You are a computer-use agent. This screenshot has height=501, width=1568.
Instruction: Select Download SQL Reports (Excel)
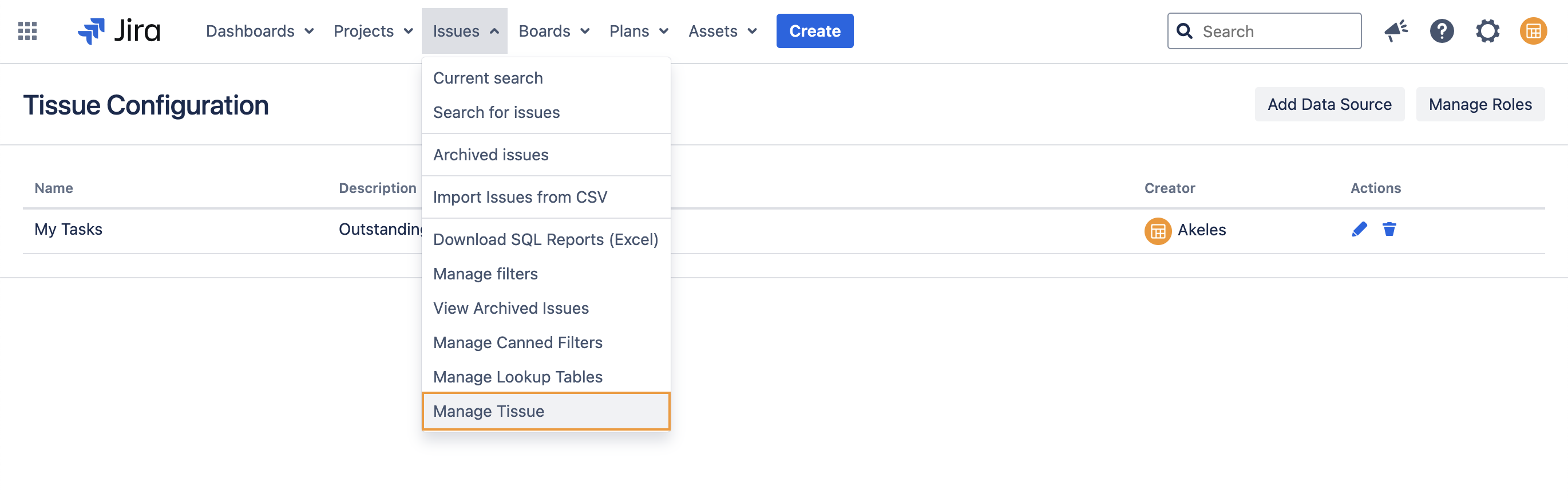[x=545, y=240]
